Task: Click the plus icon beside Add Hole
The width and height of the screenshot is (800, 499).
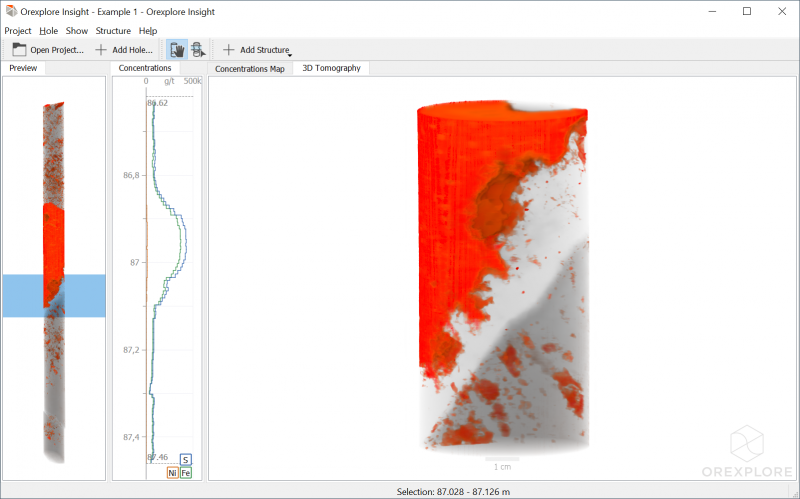Action: (101, 49)
